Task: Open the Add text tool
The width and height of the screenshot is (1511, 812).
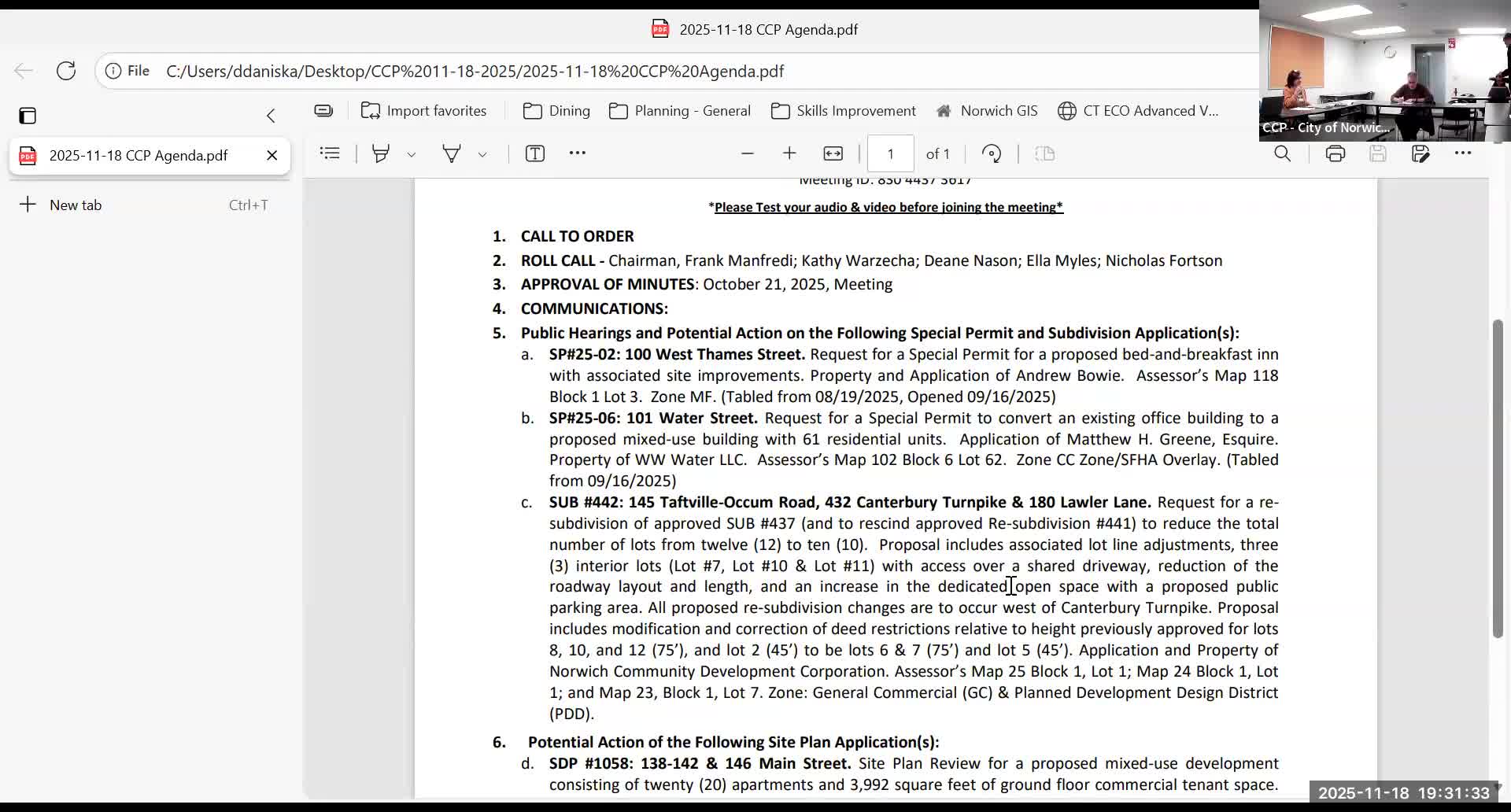Action: click(x=535, y=153)
